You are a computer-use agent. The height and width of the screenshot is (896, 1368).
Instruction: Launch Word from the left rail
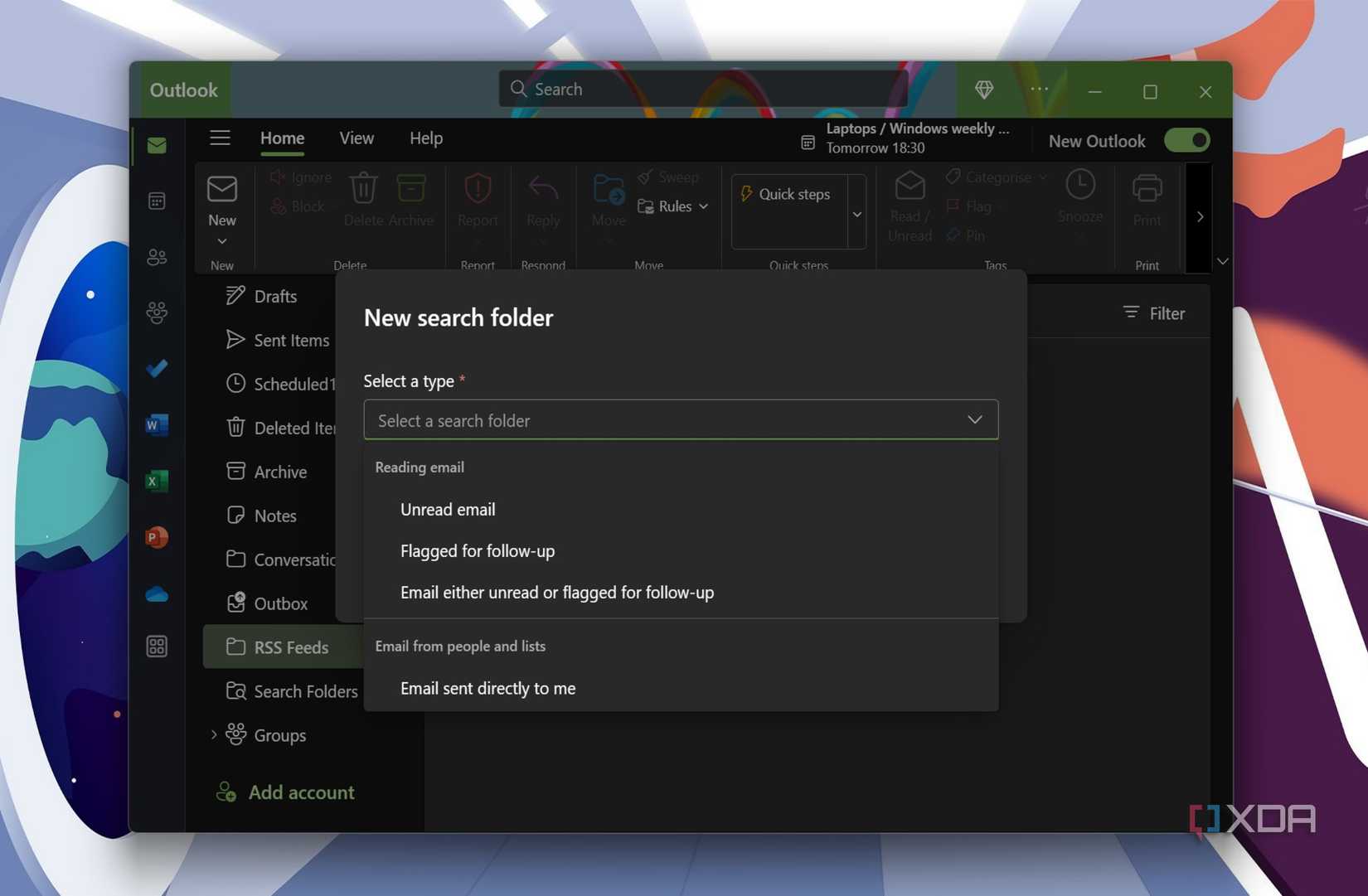click(157, 425)
